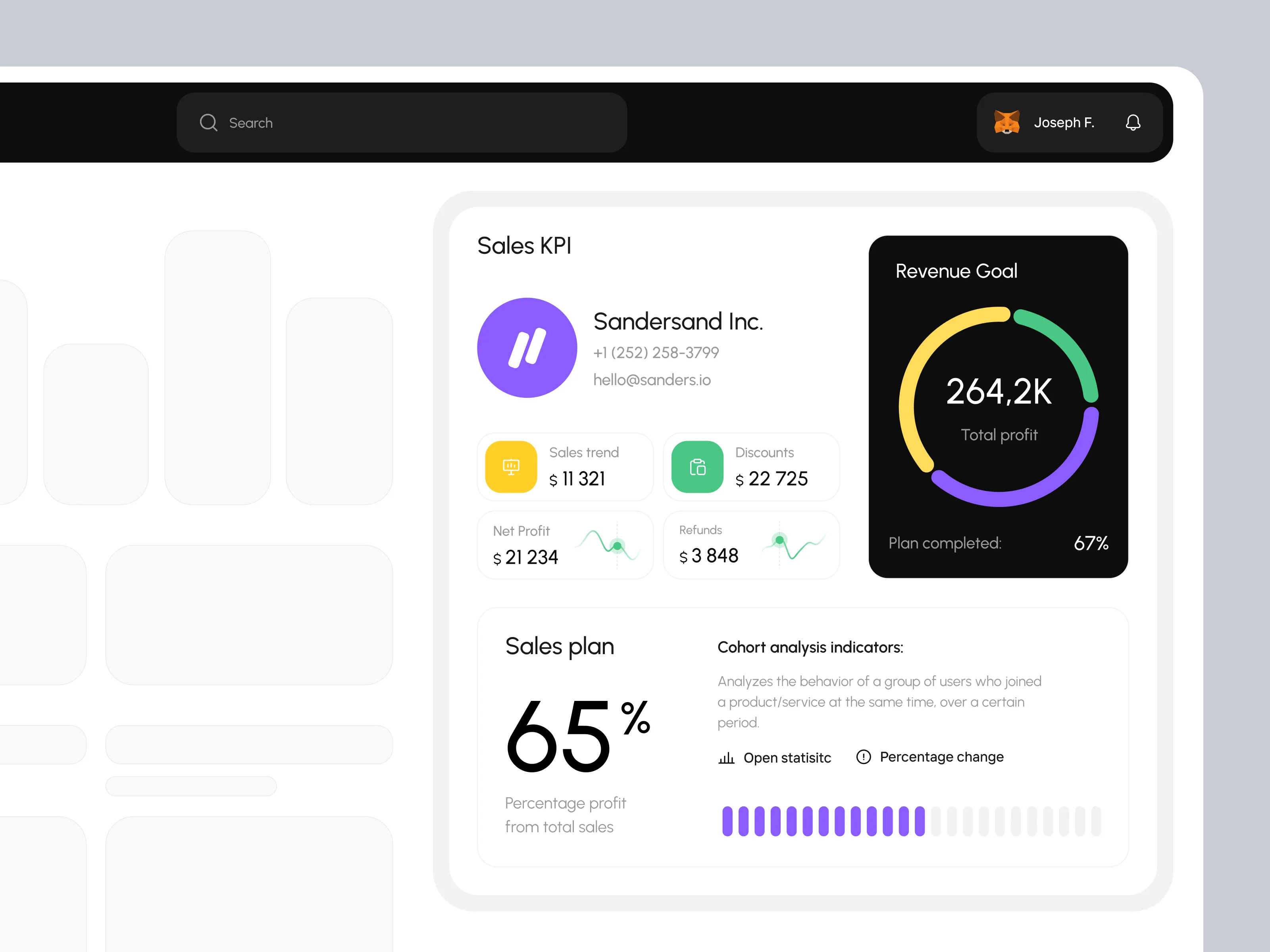
Task: Click the hello@sanders.io email link
Action: click(x=652, y=380)
